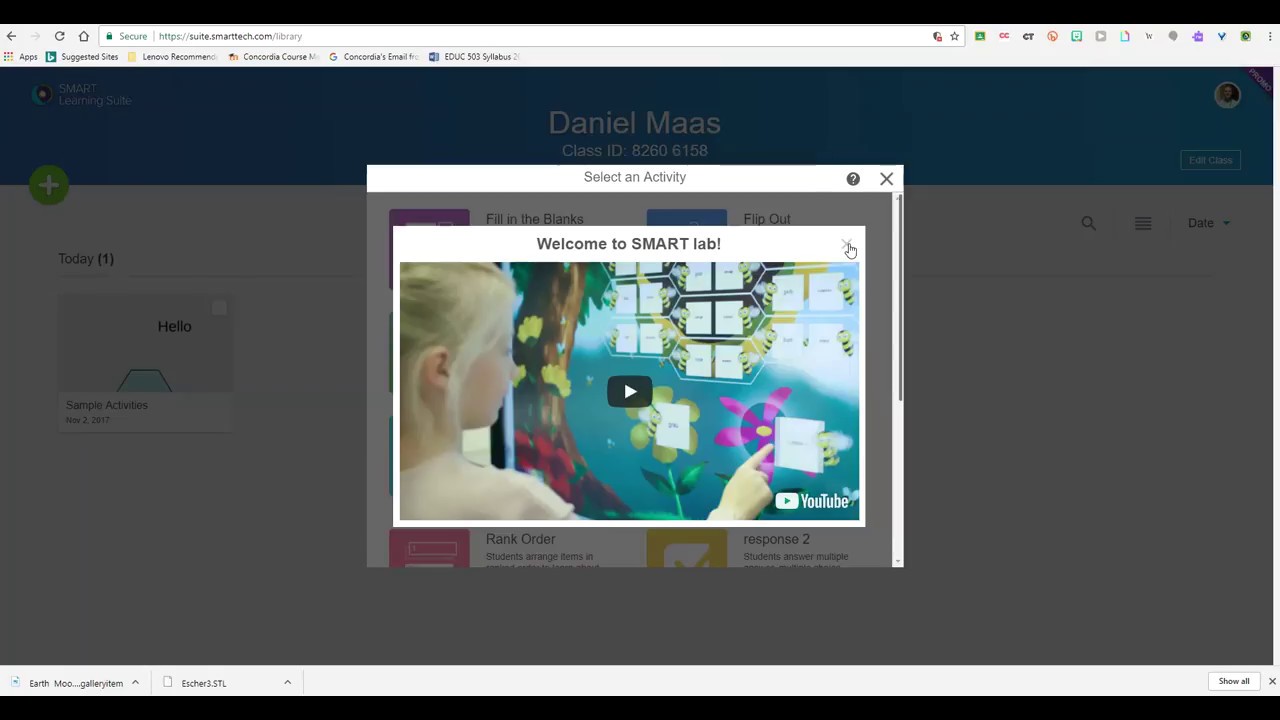Click the Class ID 8260 6158 text
The width and height of the screenshot is (1280, 720).
634,151
